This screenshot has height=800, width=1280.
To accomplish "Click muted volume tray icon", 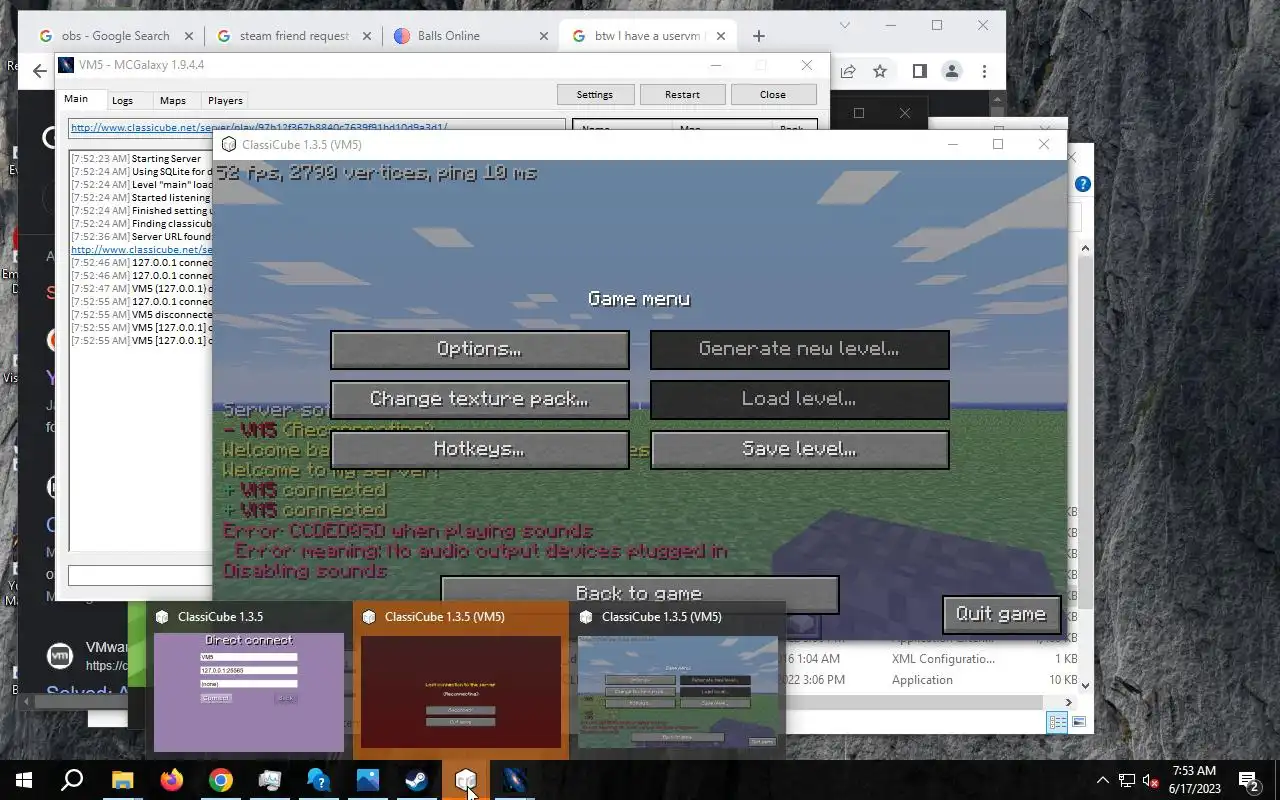I will tap(1151, 780).
